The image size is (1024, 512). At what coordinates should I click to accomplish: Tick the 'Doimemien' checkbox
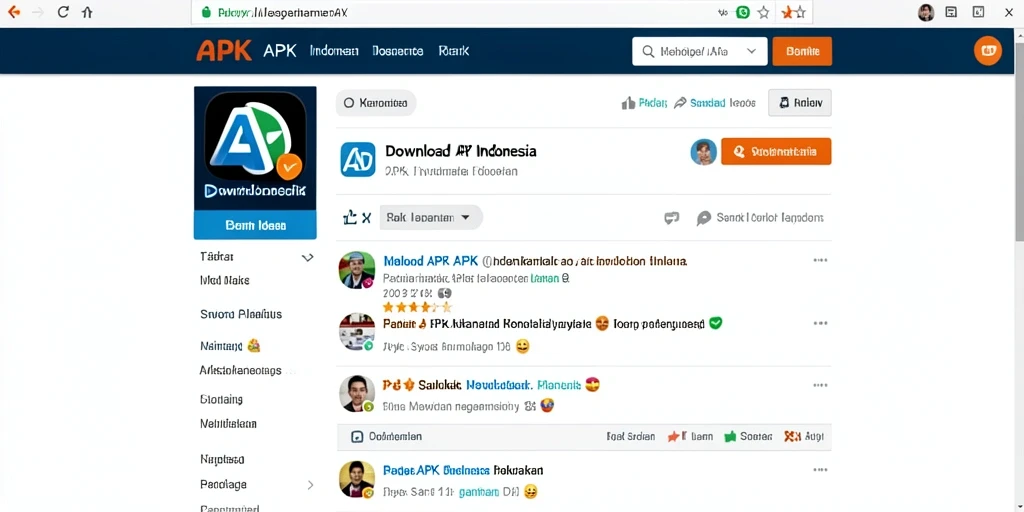(x=357, y=437)
